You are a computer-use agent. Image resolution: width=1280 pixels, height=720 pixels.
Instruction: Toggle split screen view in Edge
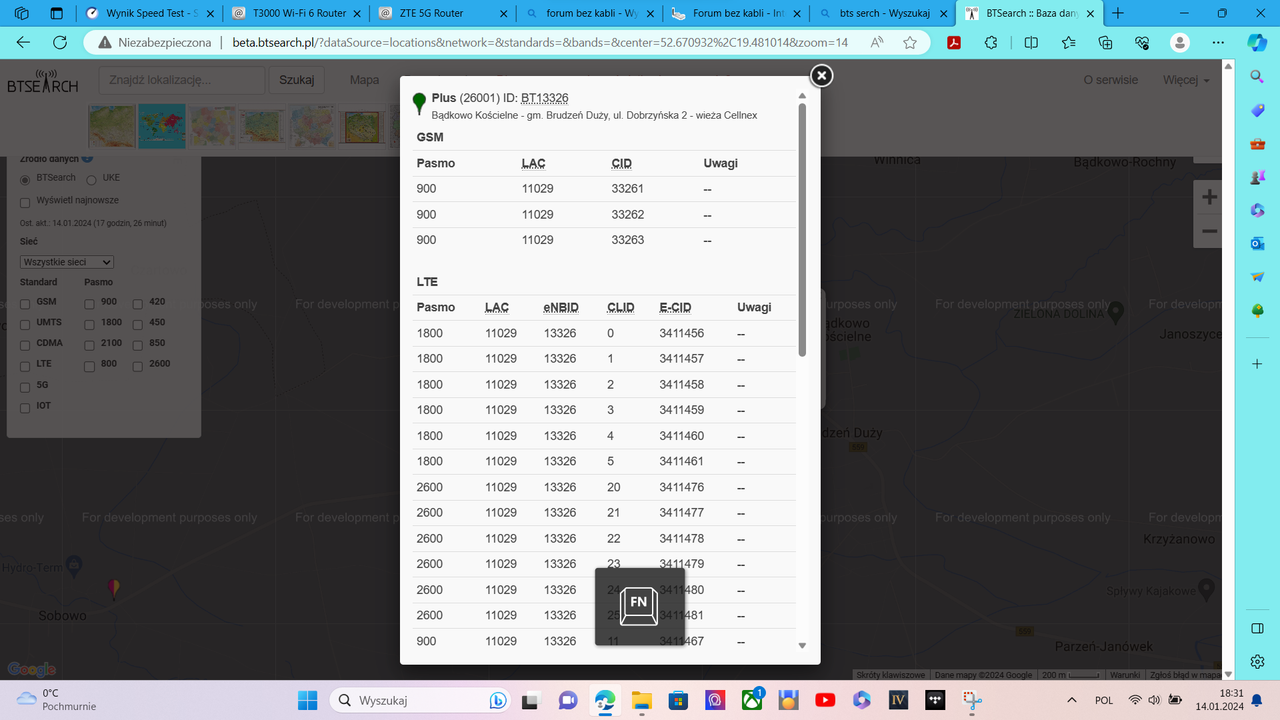1031,43
